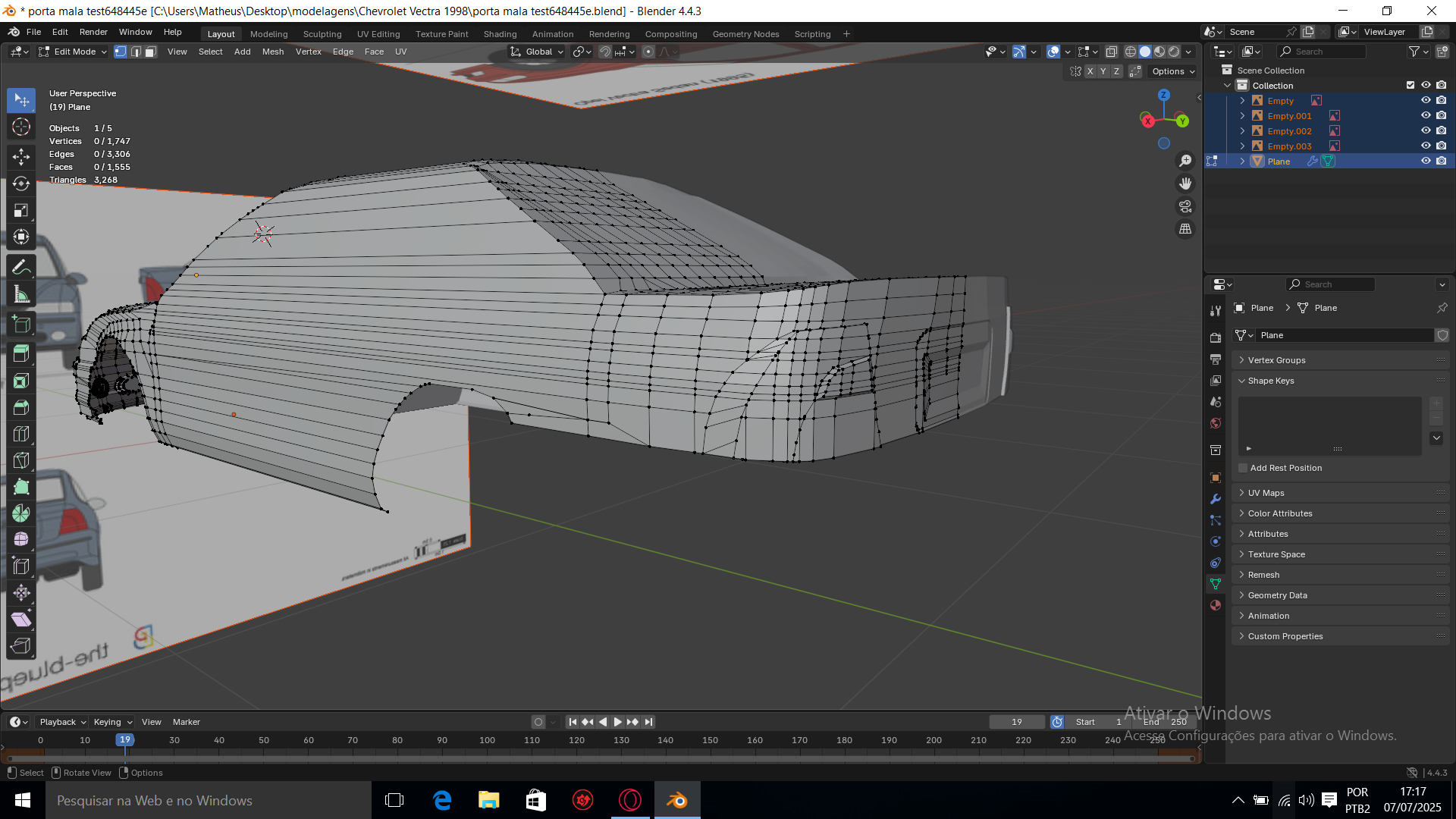Hide the Empty.002 object in outliner
The image size is (1456, 819).
coord(1426,130)
